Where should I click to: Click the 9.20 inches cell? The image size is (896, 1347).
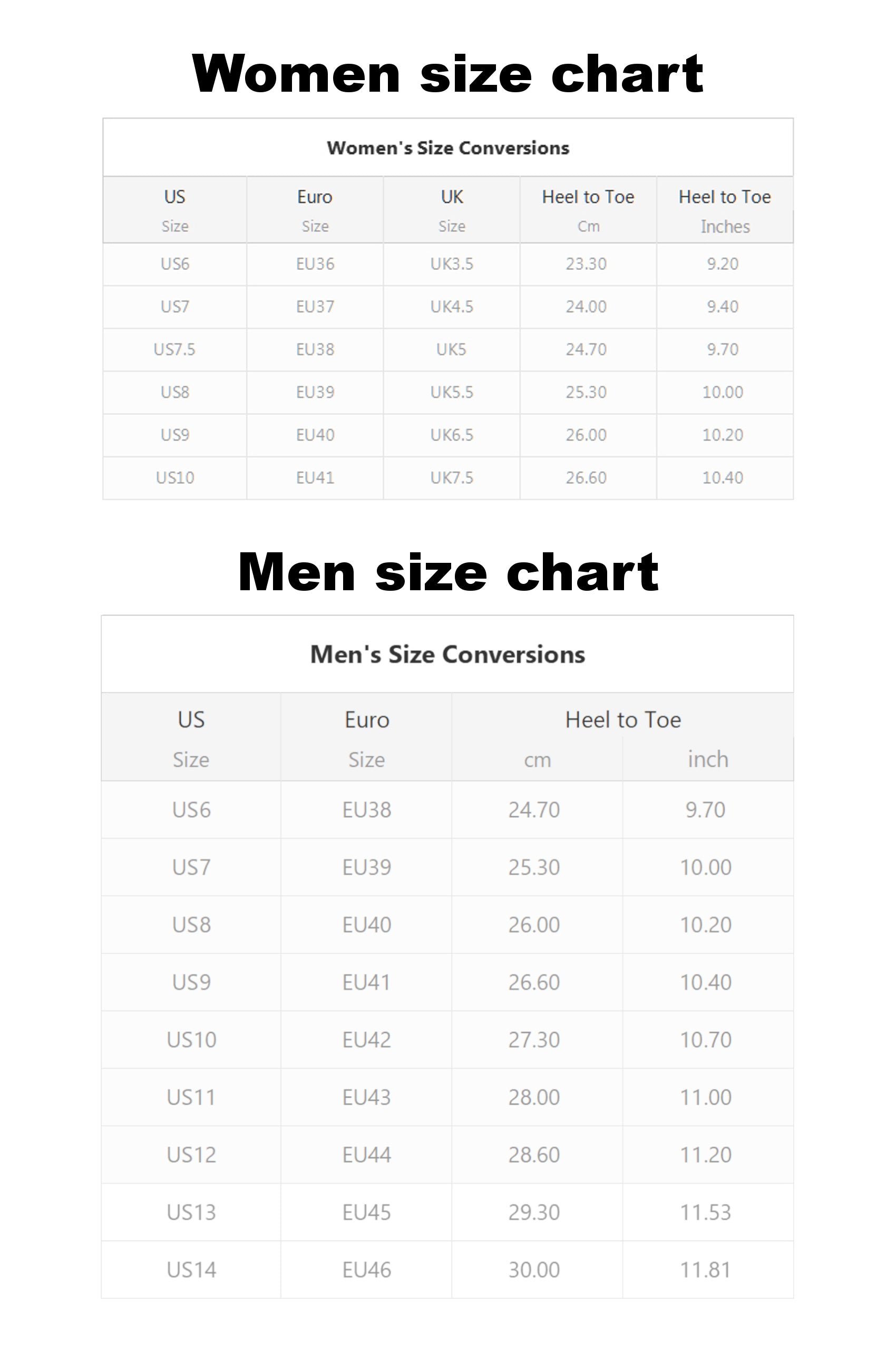[723, 264]
